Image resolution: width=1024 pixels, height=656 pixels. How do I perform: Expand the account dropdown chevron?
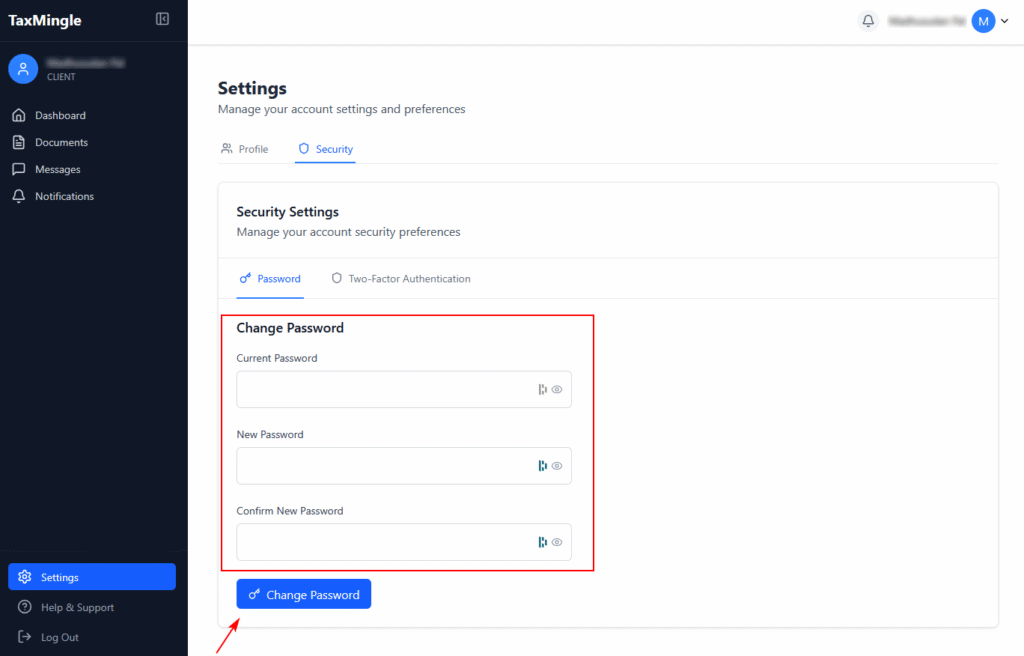1004,21
